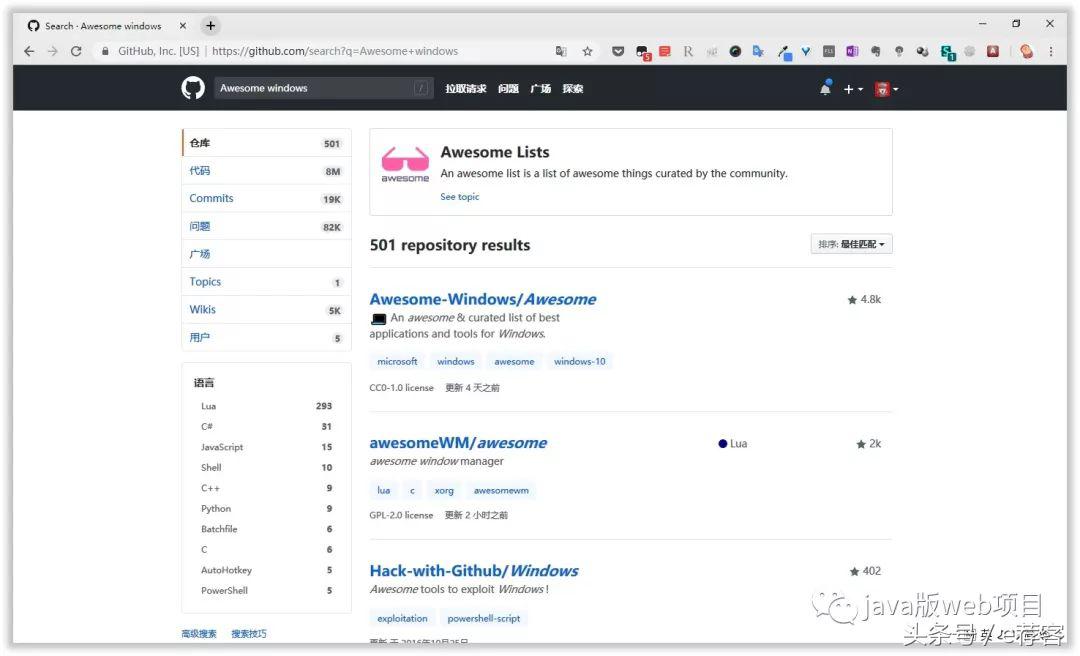Reload the page with refresh icon
This screenshot has height=656, width=1080.
pos(76,51)
